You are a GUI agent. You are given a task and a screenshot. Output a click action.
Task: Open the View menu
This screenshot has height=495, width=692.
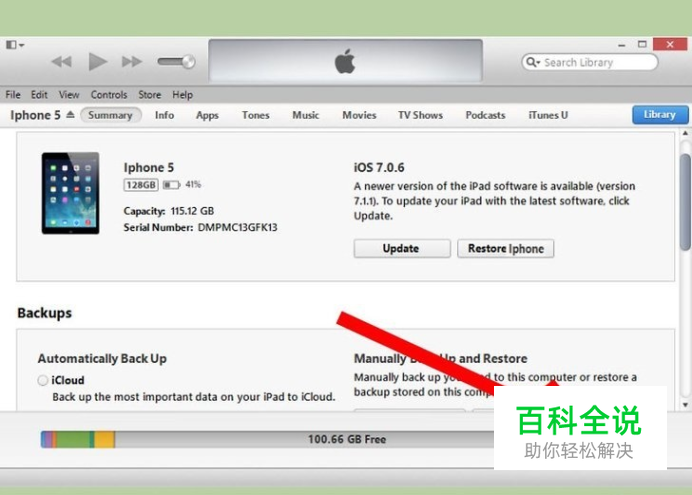tap(69, 95)
